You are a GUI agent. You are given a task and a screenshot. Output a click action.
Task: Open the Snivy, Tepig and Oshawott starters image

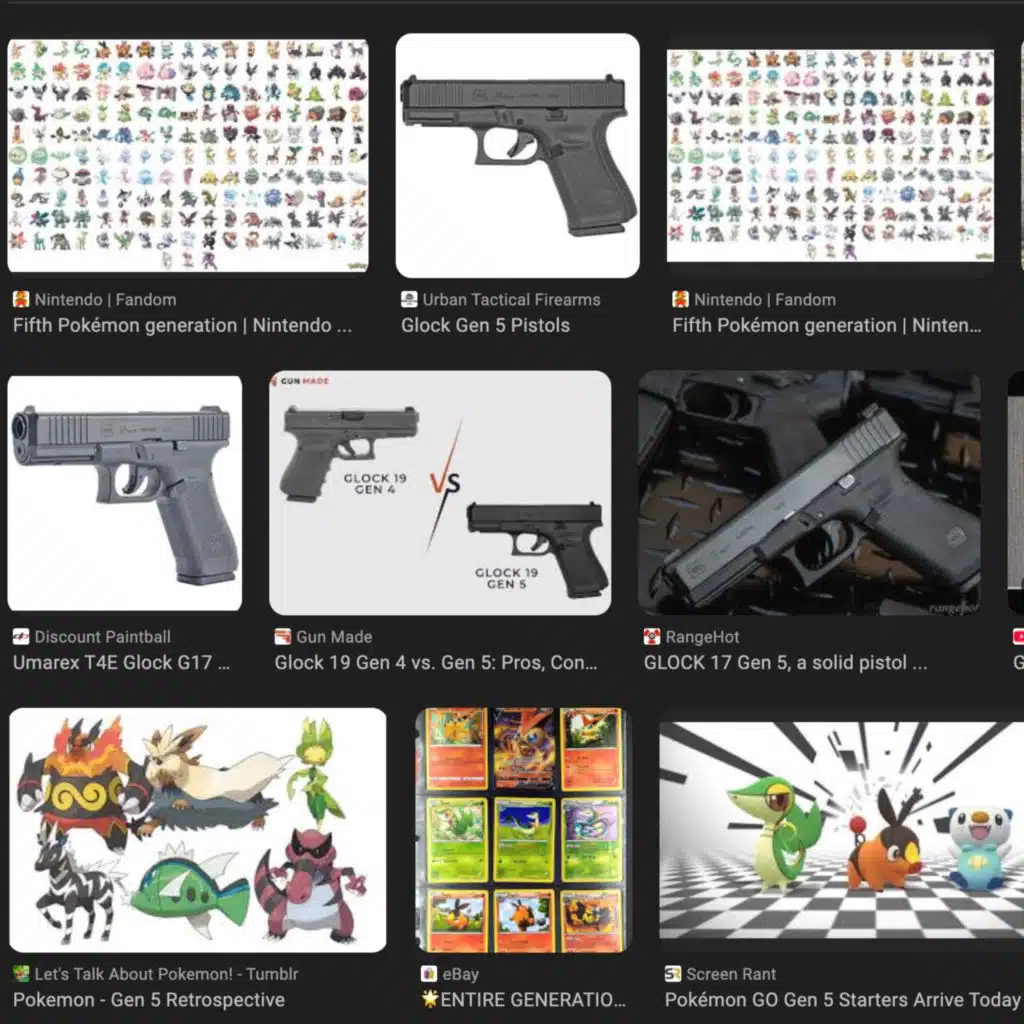842,830
